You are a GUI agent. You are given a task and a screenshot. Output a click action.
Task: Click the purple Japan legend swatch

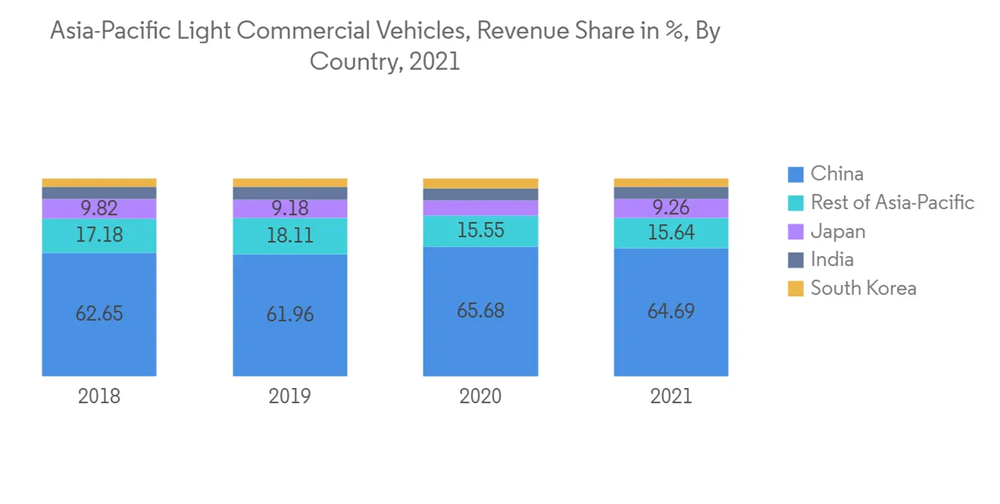[796, 232]
